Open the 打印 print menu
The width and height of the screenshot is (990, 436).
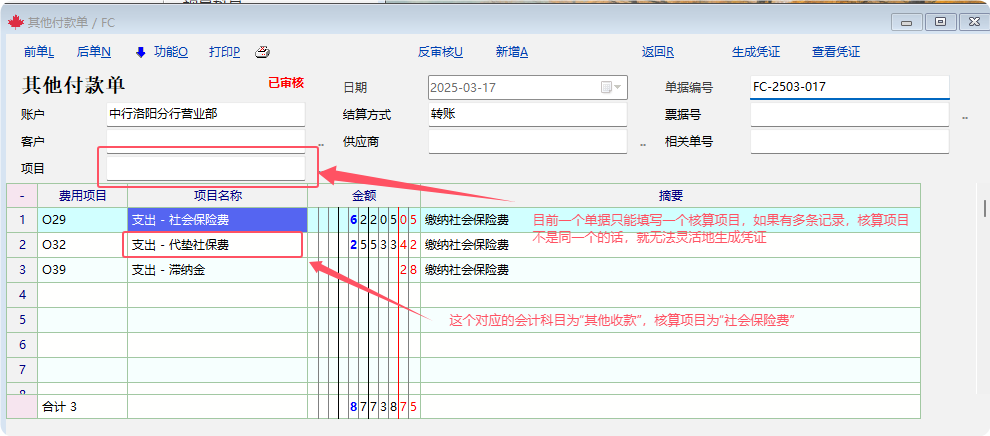pyautogui.click(x=224, y=52)
